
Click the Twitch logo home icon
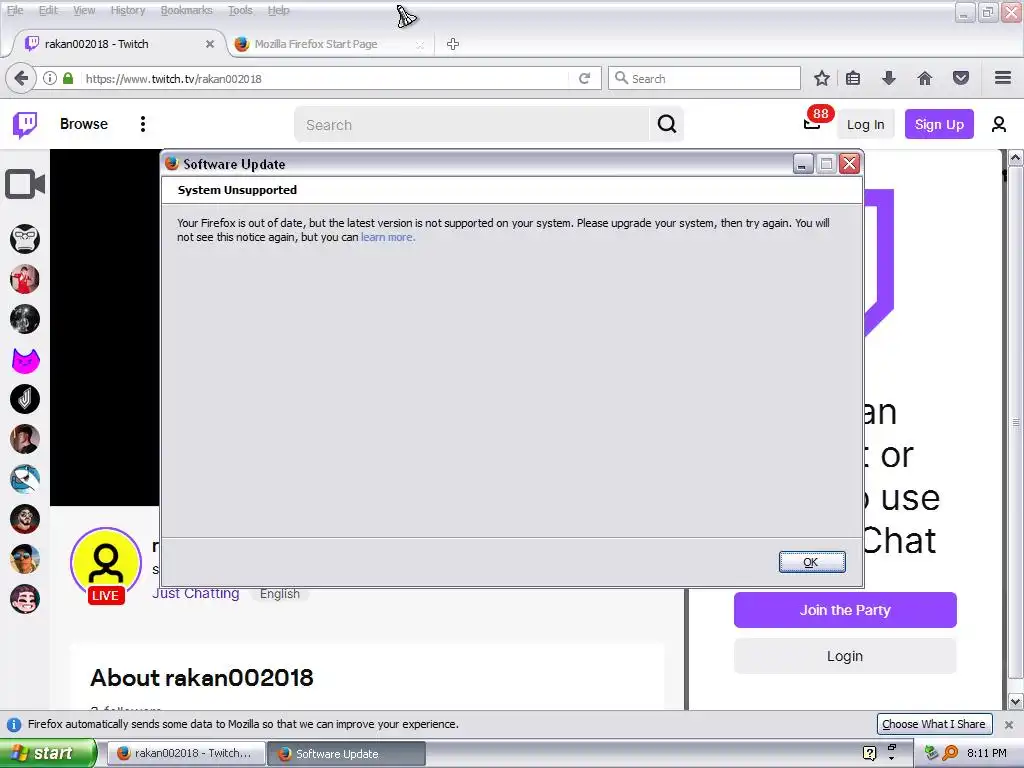(x=25, y=124)
